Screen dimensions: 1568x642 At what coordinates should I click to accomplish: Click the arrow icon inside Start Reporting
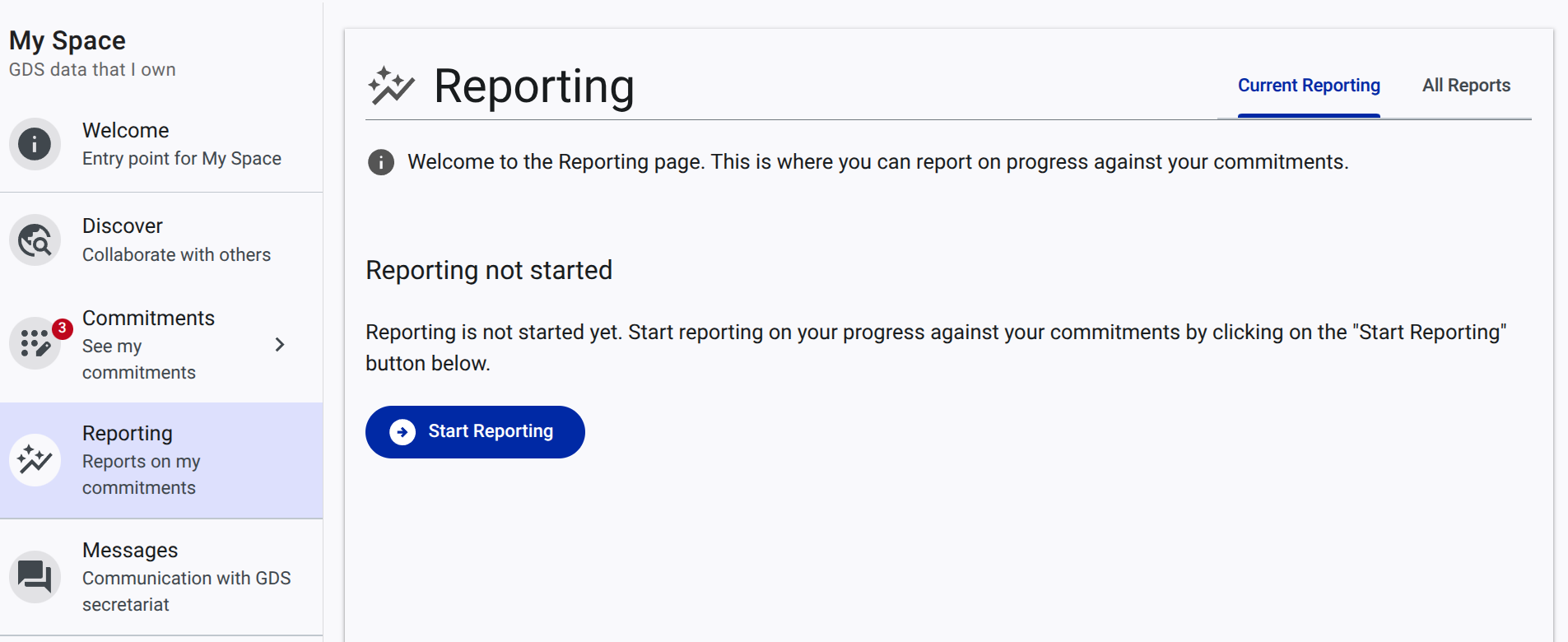click(402, 432)
